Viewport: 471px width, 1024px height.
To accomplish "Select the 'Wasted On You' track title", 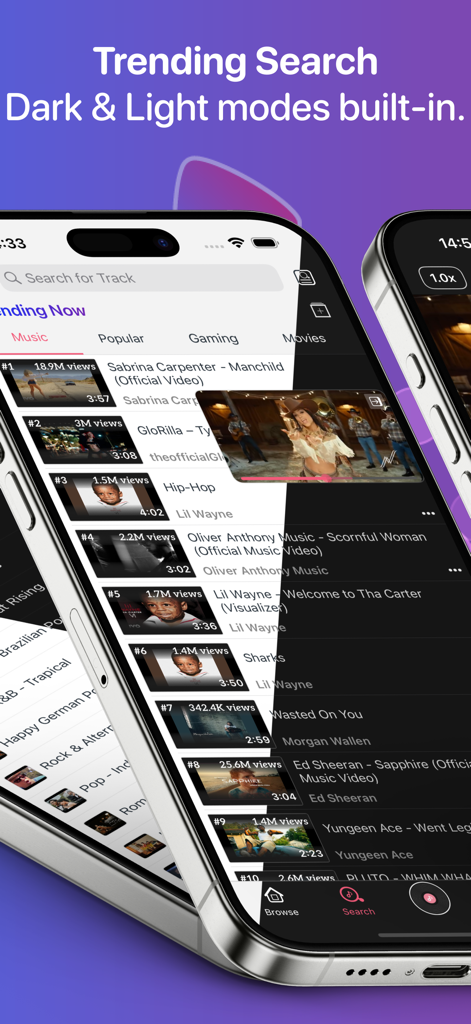I will [316, 714].
